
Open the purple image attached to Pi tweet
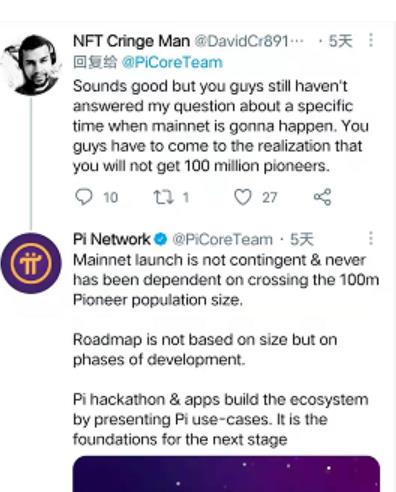226,474
